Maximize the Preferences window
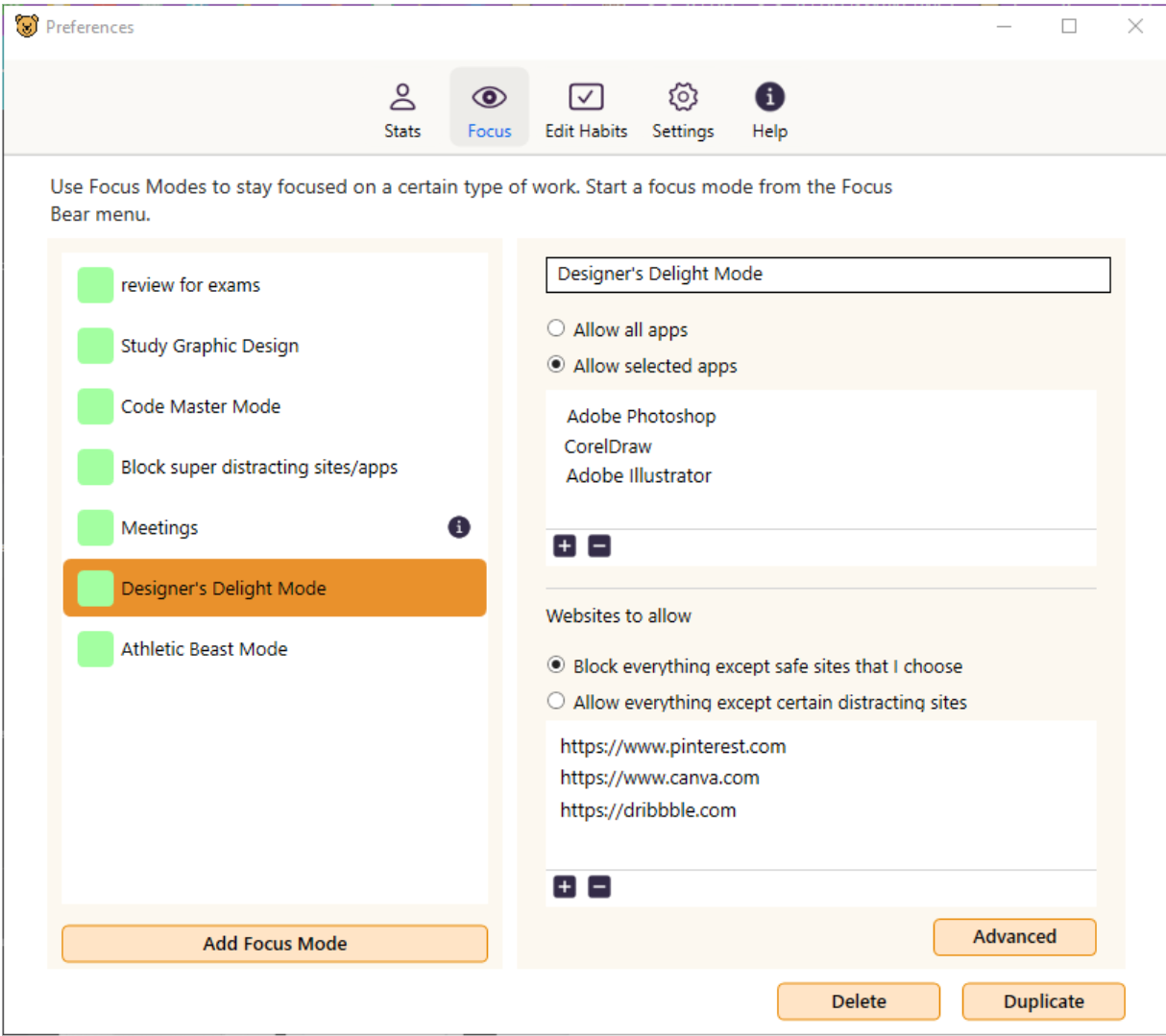Viewport: 1166px width, 1036px height. [x=1069, y=26]
